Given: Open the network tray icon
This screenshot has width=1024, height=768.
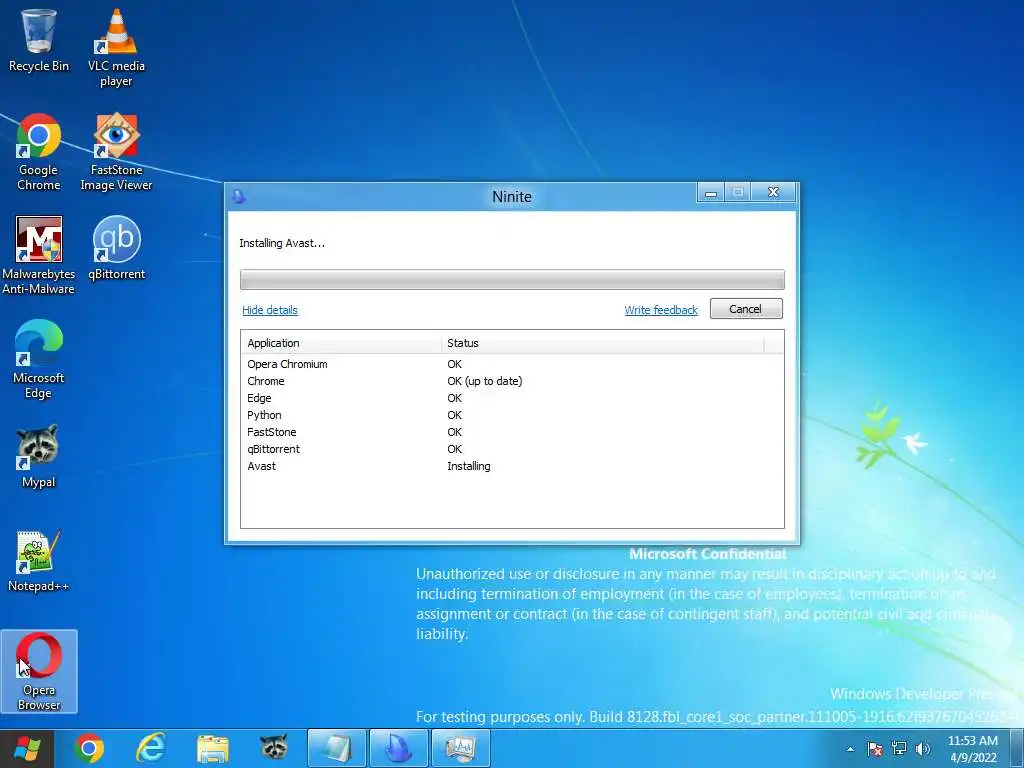Looking at the screenshot, I should 899,749.
